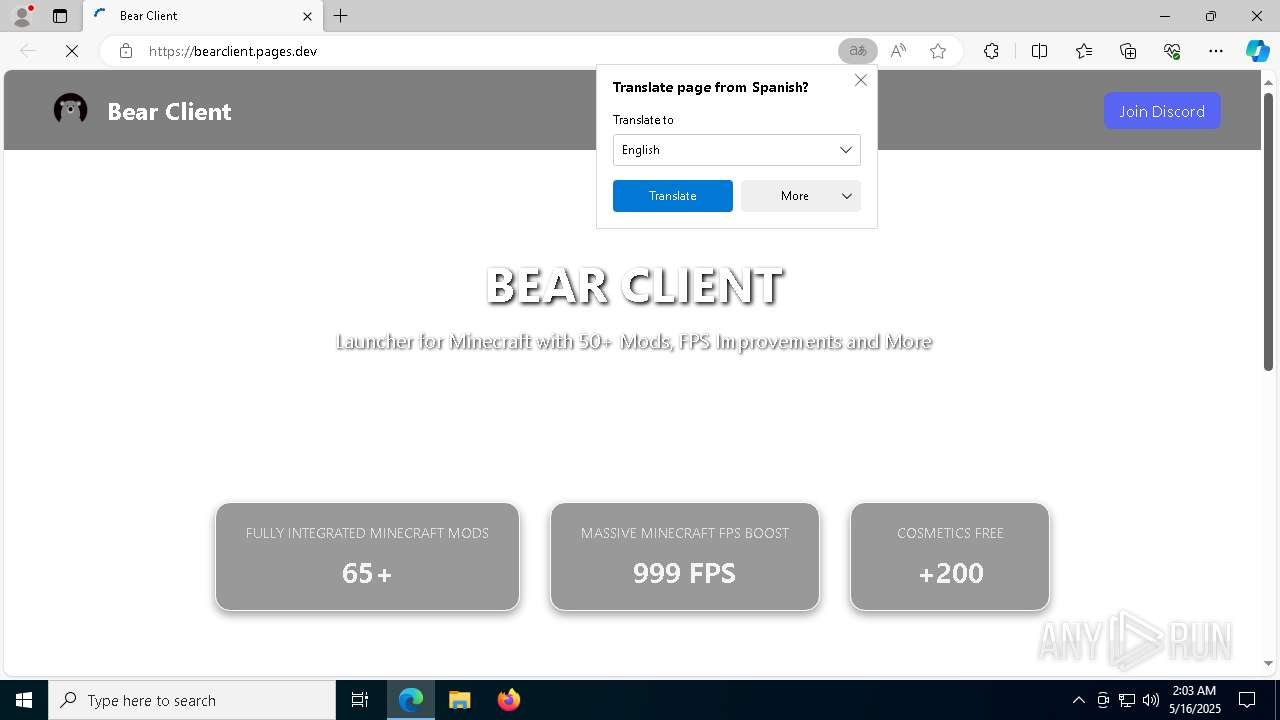Start Read aloud from address bar

[898, 51]
